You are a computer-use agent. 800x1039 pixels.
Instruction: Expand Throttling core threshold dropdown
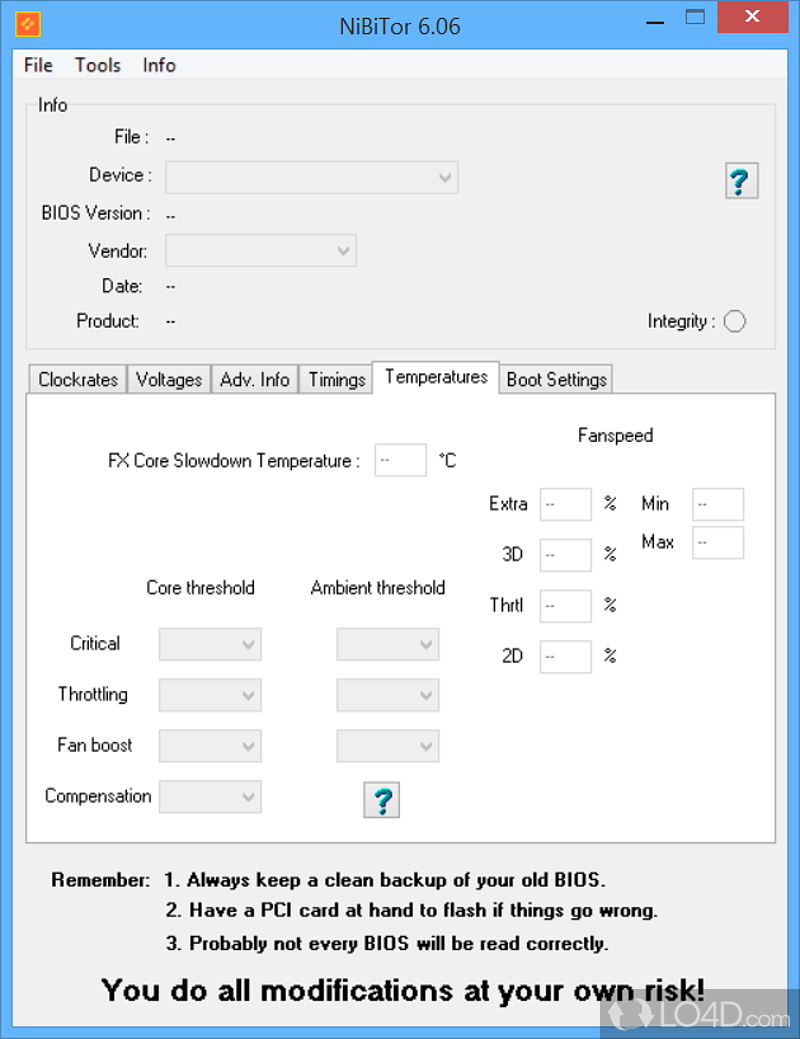(210, 695)
